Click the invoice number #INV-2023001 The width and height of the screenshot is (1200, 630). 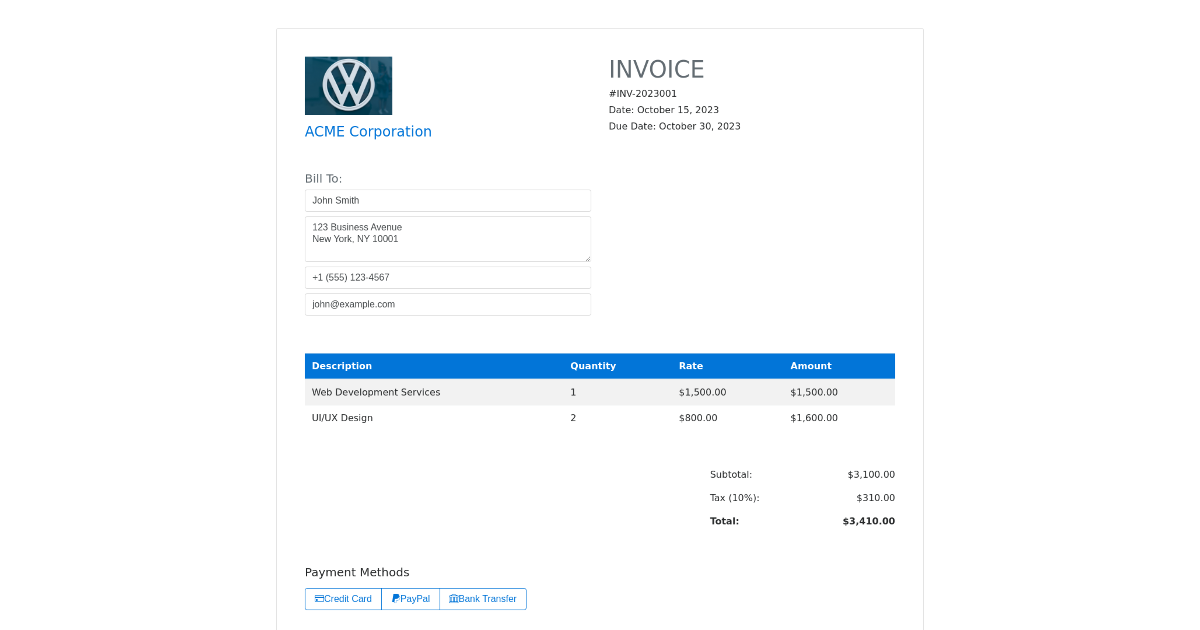pyautogui.click(x=642, y=93)
